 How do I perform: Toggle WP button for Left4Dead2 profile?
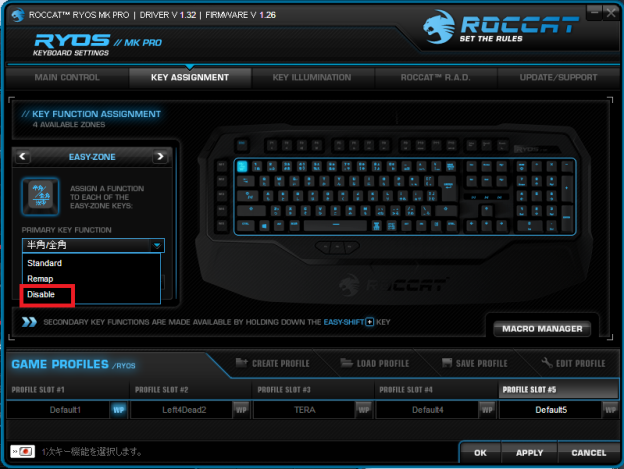point(241,410)
